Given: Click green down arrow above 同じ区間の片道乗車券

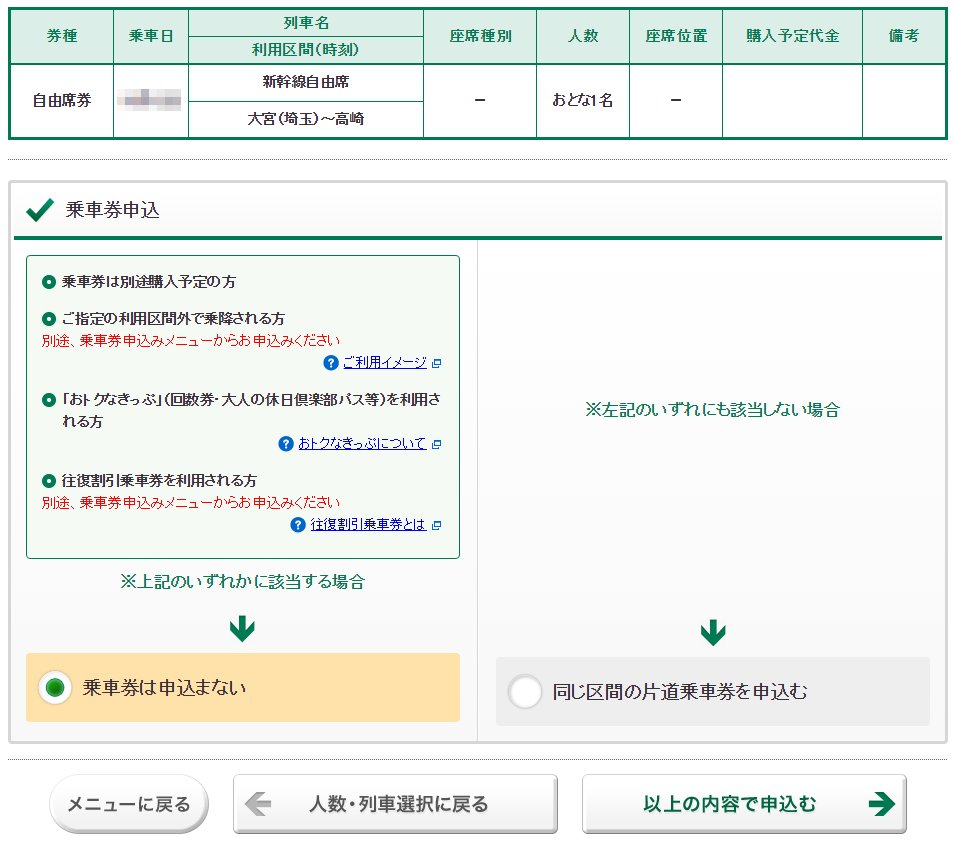Looking at the screenshot, I should pyautogui.click(x=712, y=632).
